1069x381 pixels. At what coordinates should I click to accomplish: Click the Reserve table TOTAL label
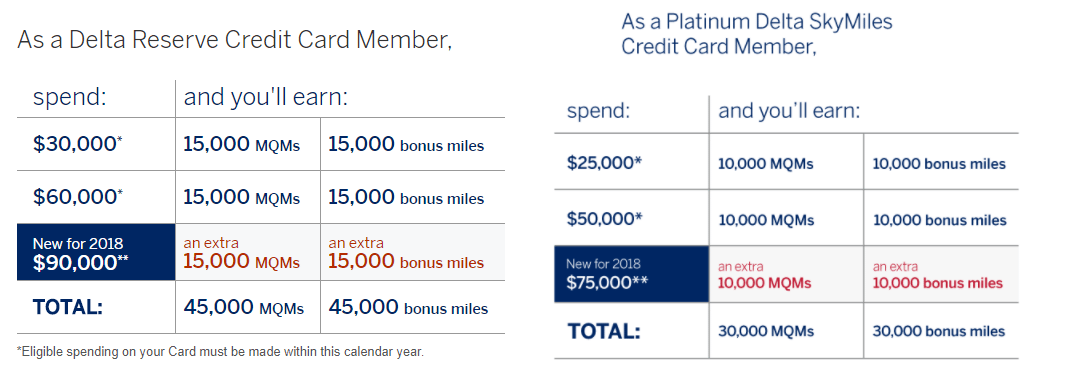pyautogui.click(x=67, y=307)
